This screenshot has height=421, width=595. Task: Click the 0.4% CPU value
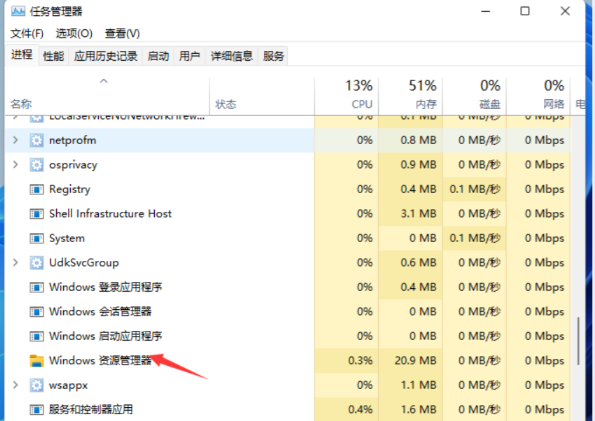[x=360, y=409]
